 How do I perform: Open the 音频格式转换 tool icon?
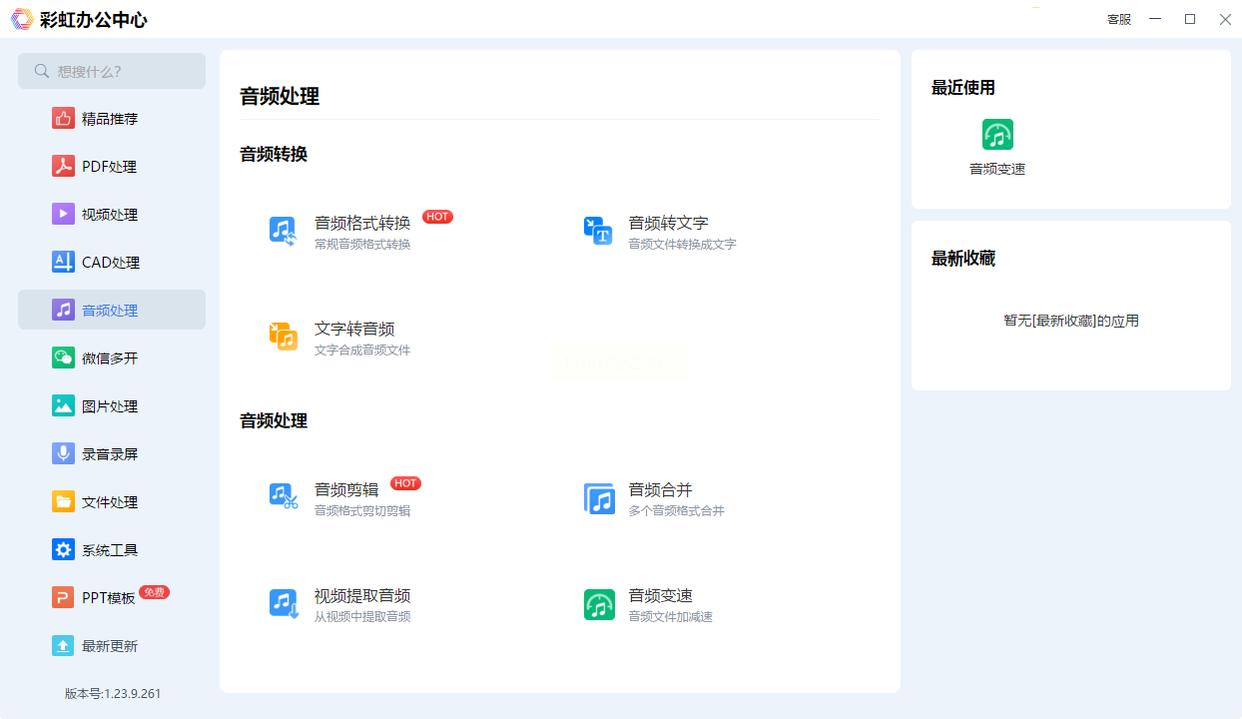[x=283, y=231]
